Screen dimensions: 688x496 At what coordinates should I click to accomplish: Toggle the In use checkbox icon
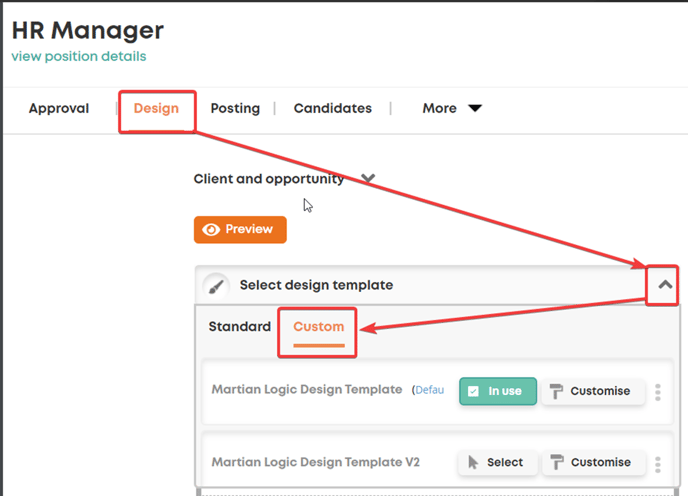(473, 391)
